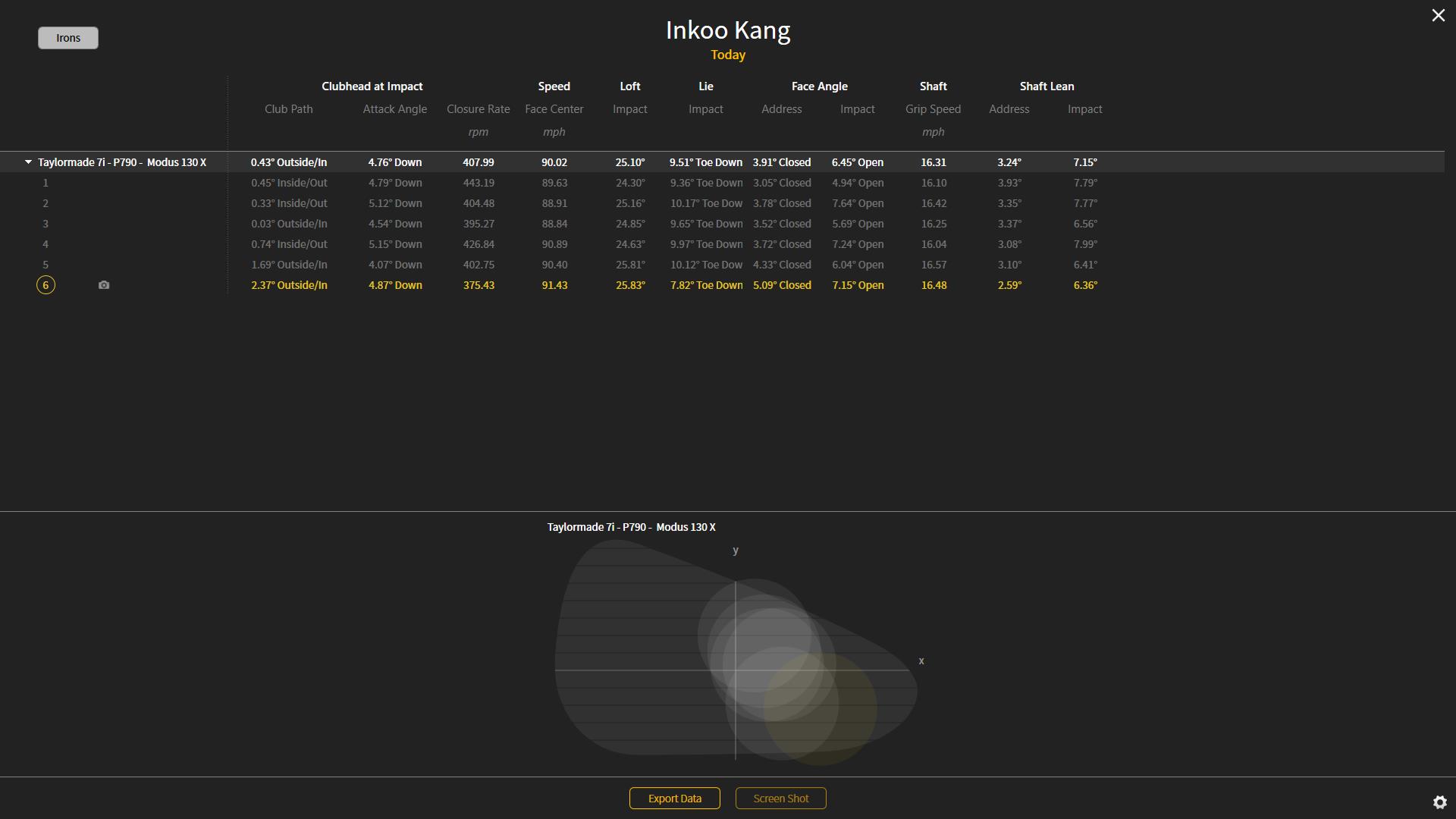Viewport: 1456px width, 819px height.
Task: Click the 7.15° Open face angle in shot 6
Action: click(x=858, y=285)
